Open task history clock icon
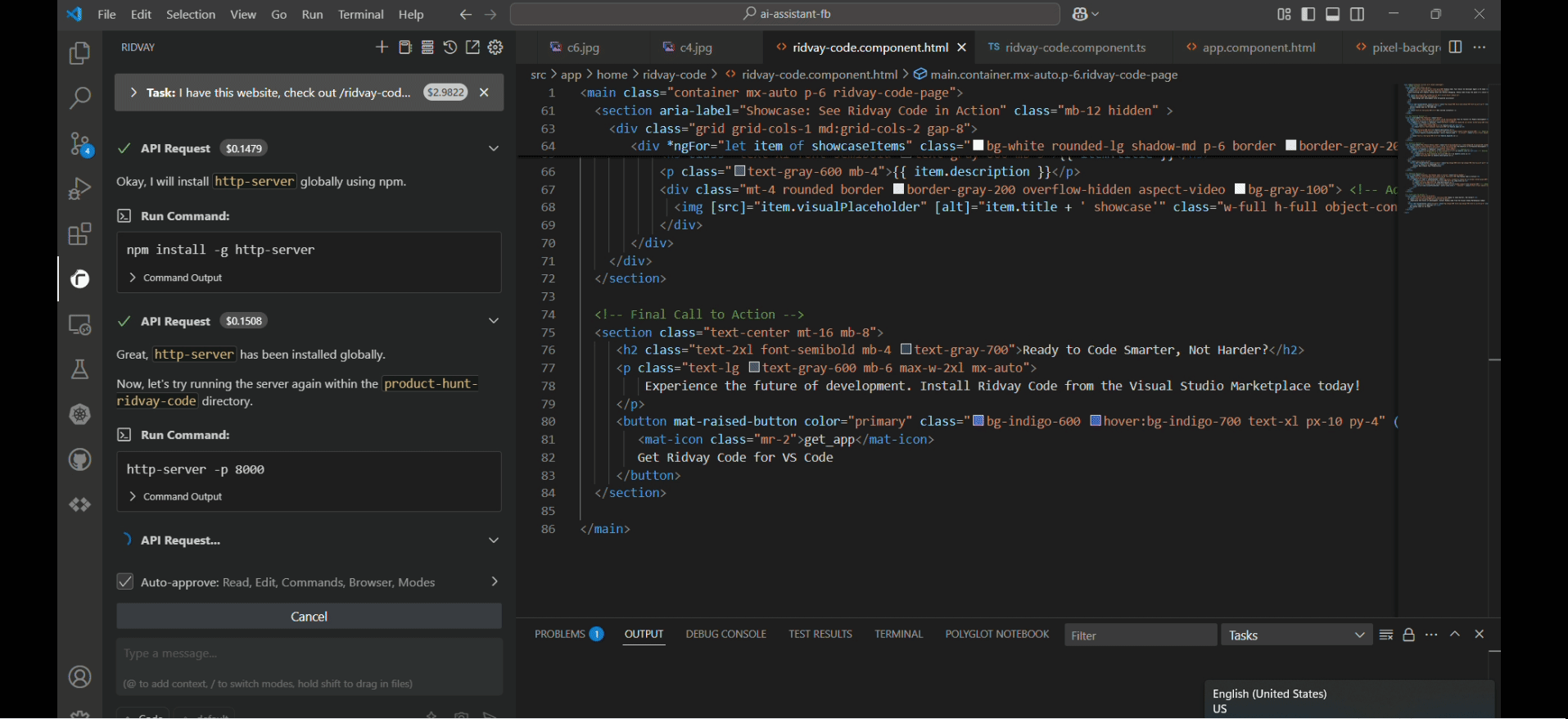This screenshot has width=1568, height=719. tap(450, 47)
